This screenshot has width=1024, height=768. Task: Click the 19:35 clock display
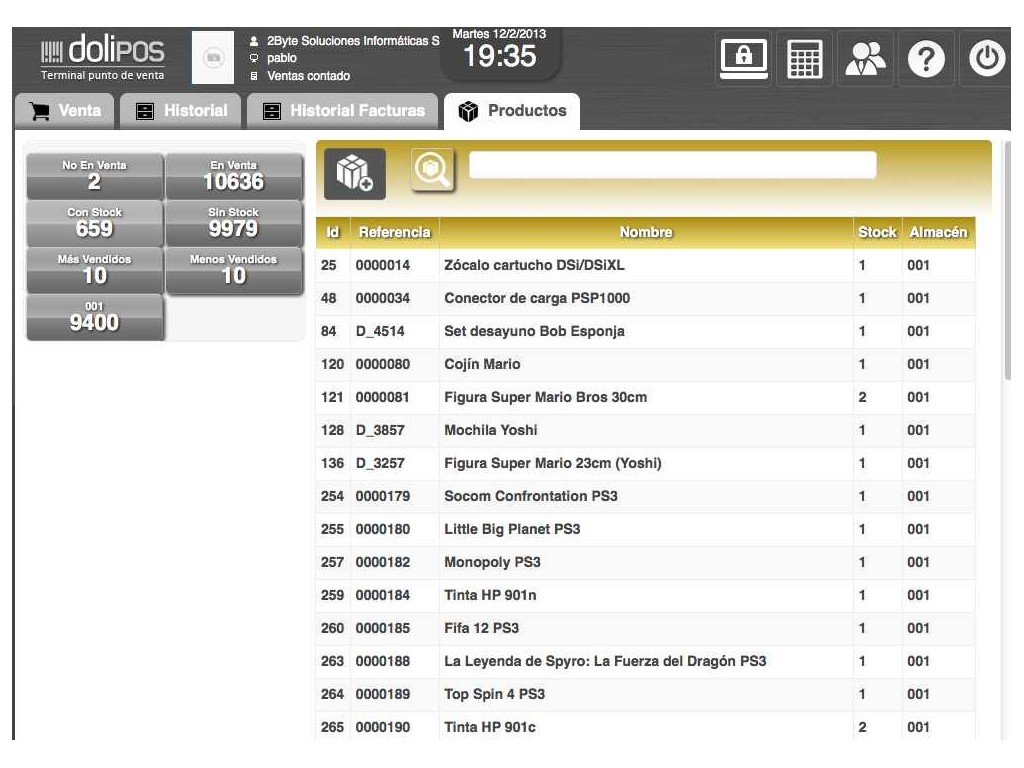click(x=500, y=57)
